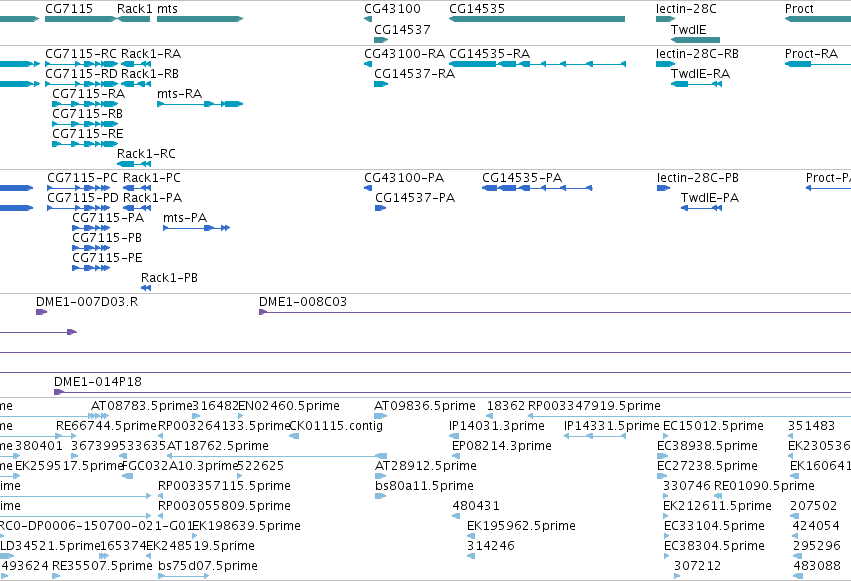
Task: Select the Proct gene label
Action: click(799, 9)
